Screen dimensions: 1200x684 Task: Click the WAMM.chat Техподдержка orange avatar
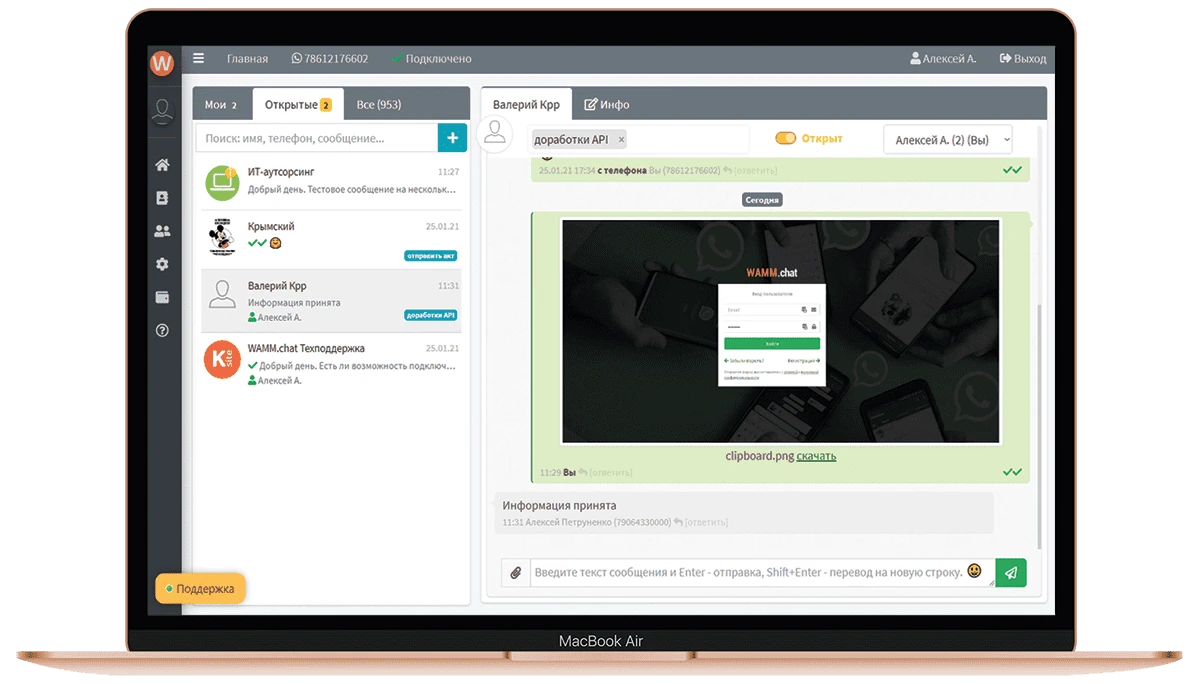[x=222, y=359]
